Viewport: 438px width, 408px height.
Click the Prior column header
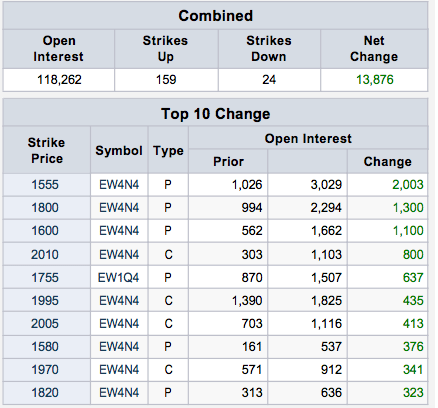point(228,162)
